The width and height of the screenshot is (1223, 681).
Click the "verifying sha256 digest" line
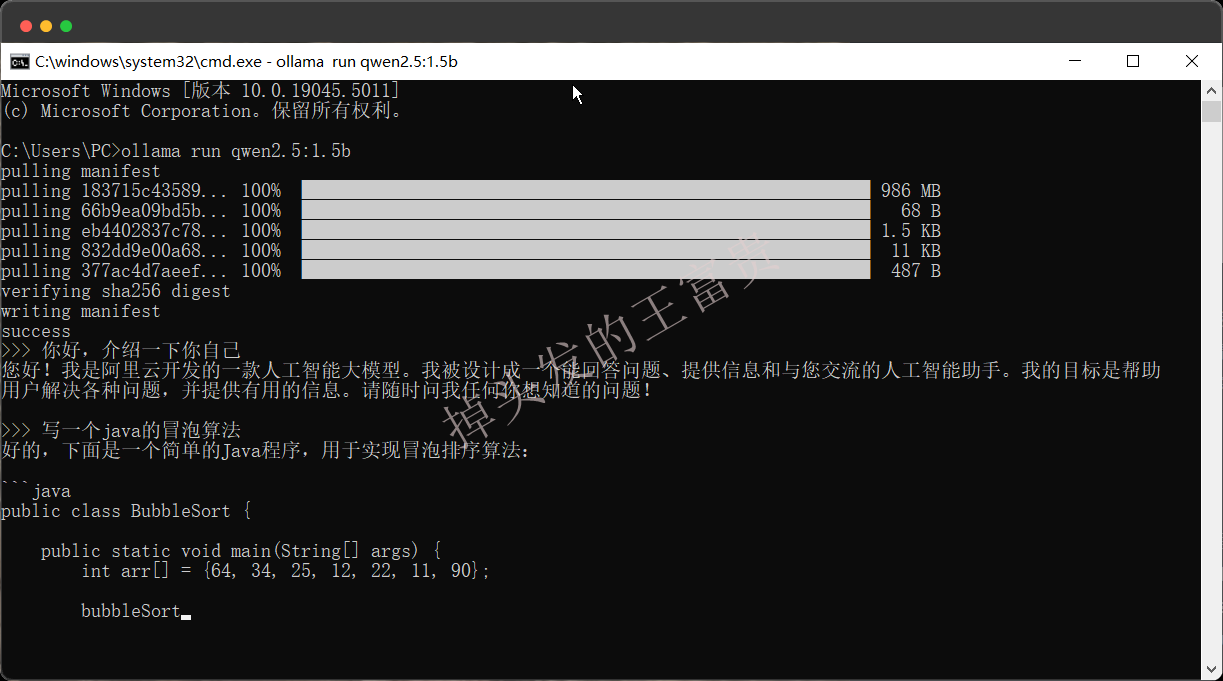pos(116,291)
